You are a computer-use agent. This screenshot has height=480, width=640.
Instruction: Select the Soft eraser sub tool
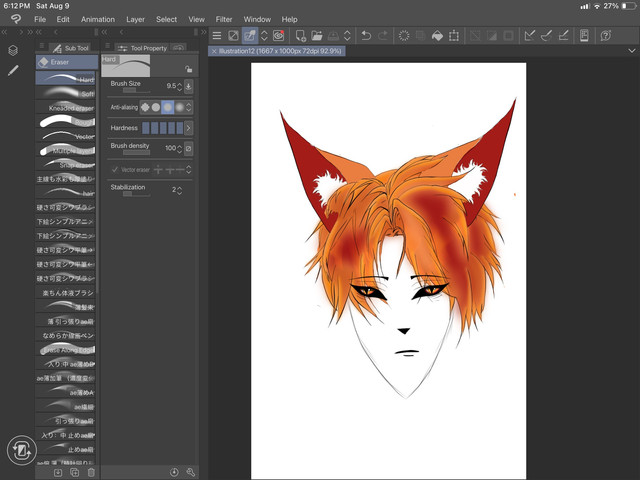[x=68, y=93]
